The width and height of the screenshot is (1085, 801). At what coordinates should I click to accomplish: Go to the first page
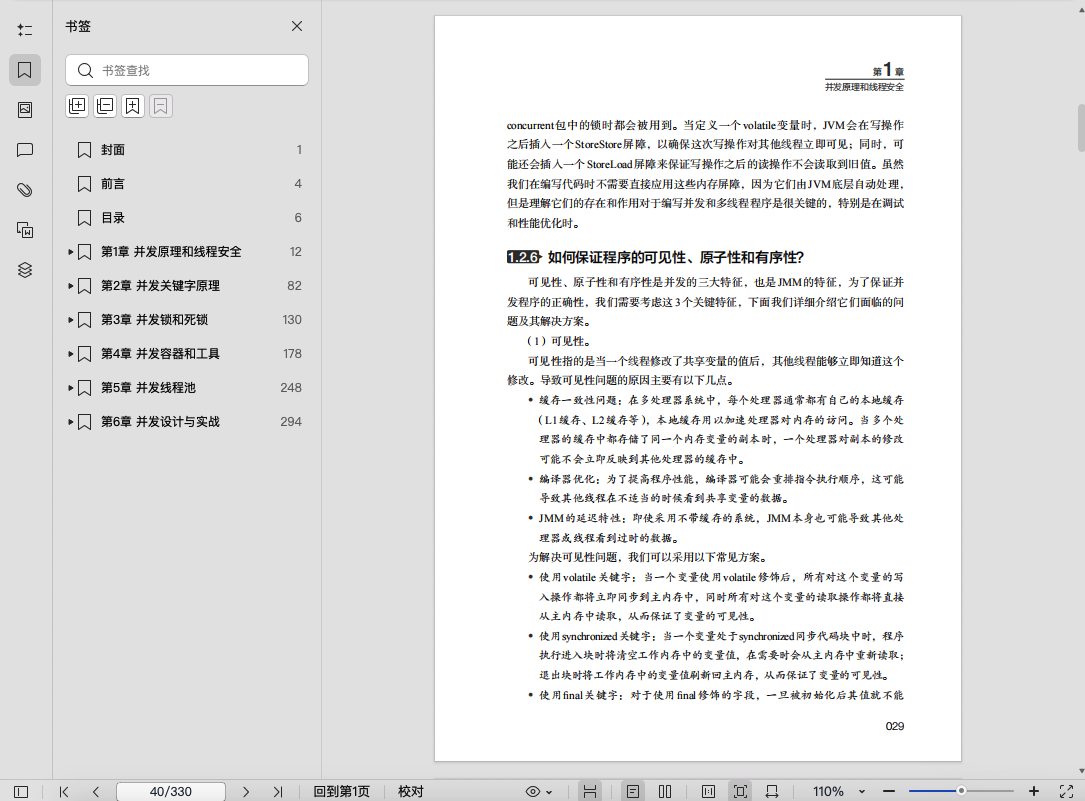pos(64,791)
